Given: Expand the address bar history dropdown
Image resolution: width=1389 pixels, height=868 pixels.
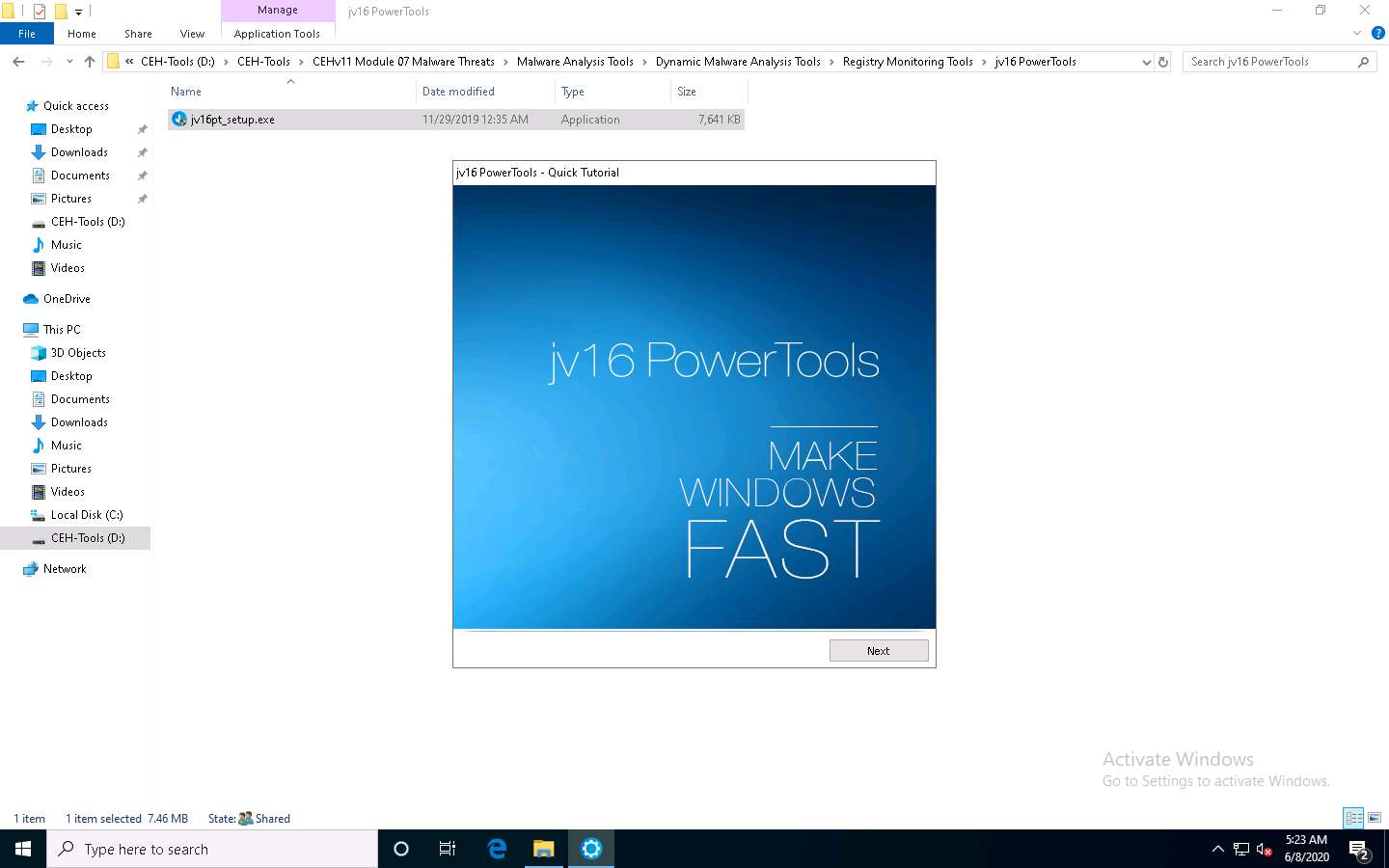Looking at the screenshot, I should tap(1146, 62).
